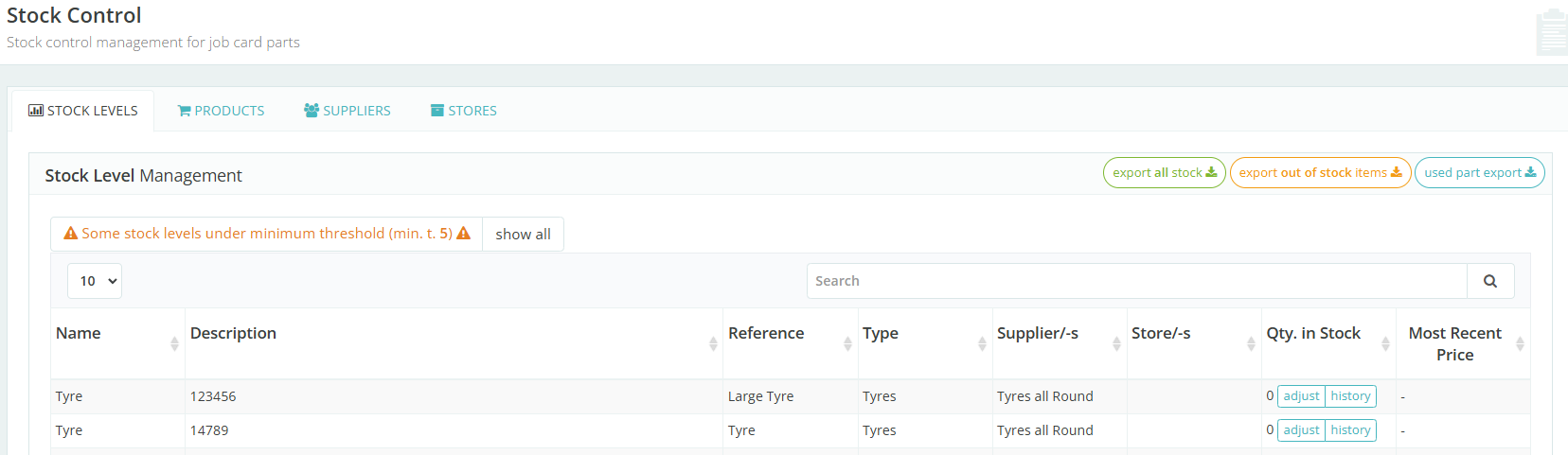Click the warning triangle icon before threshold message
Viewport: 1568px width, 455px height.
pos(71,234)
